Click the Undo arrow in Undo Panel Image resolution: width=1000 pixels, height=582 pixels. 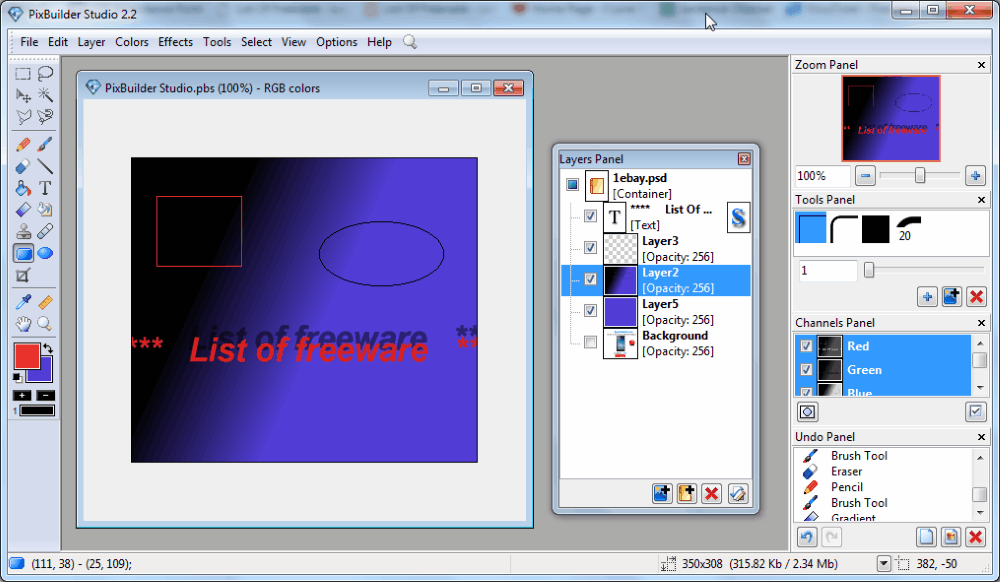(807, 537)
